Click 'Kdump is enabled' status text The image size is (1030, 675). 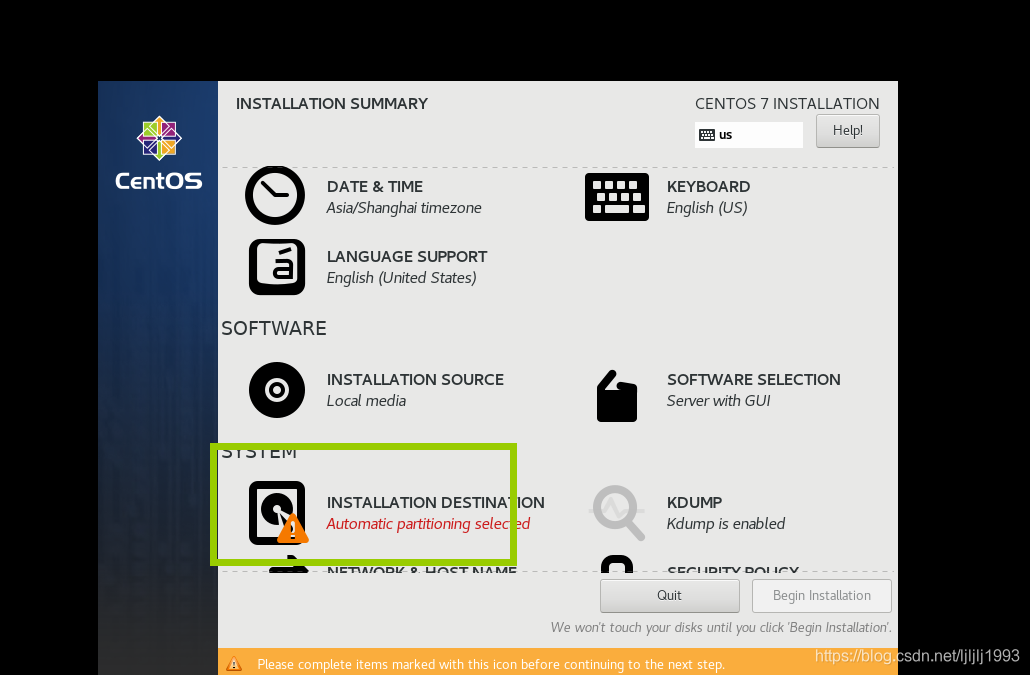click(726, 524)
